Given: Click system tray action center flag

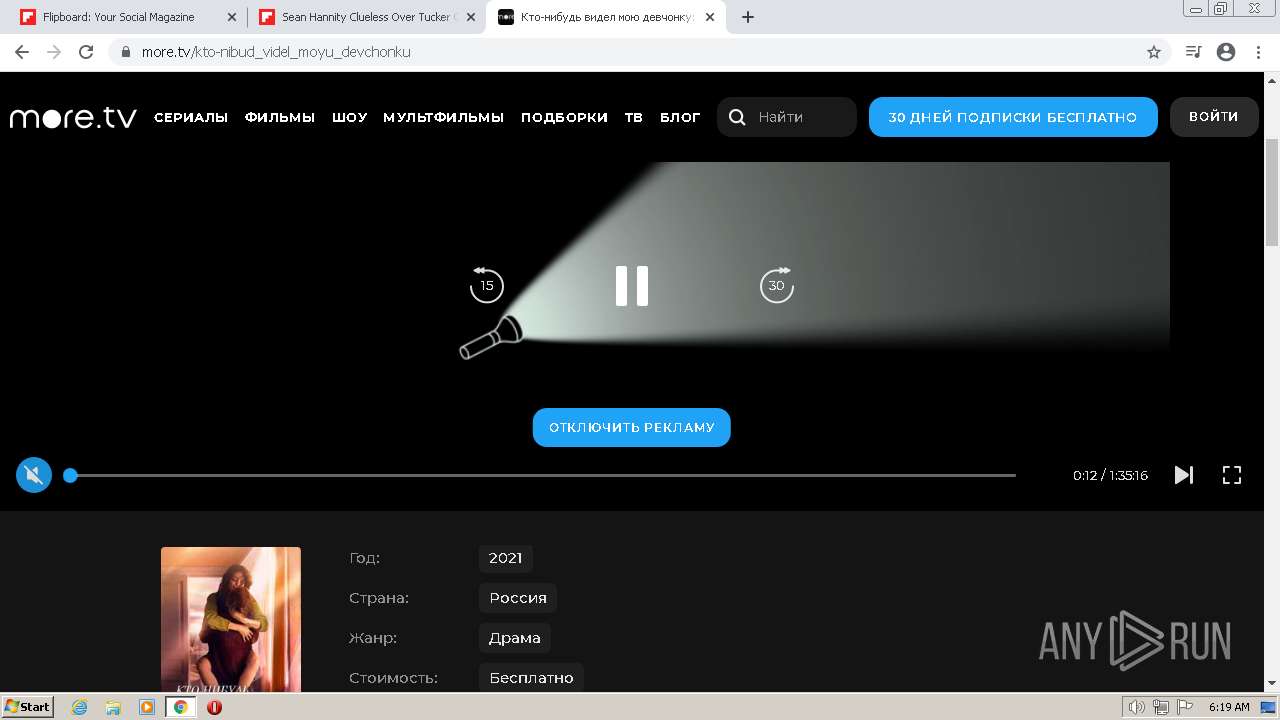Looking at the screenshot, I should tap(1185, 707).
